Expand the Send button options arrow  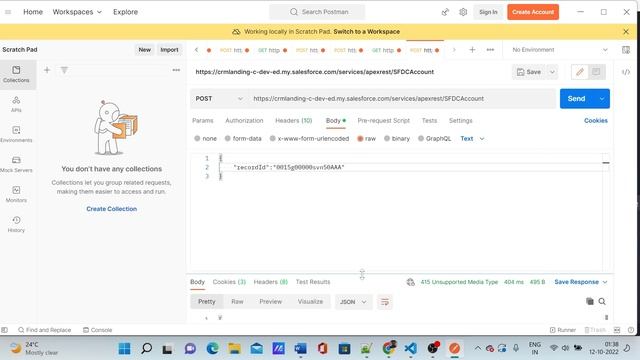[602, 99]
